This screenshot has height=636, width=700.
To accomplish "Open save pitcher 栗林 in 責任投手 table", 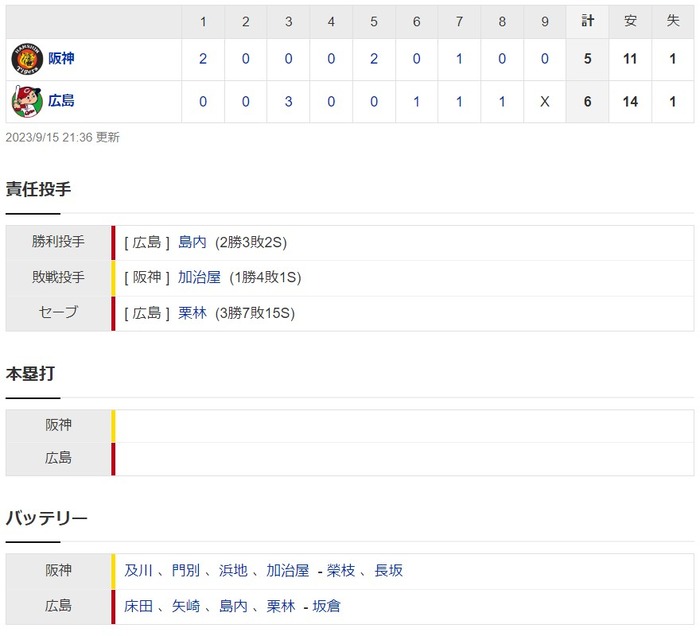I will [192, 312].
